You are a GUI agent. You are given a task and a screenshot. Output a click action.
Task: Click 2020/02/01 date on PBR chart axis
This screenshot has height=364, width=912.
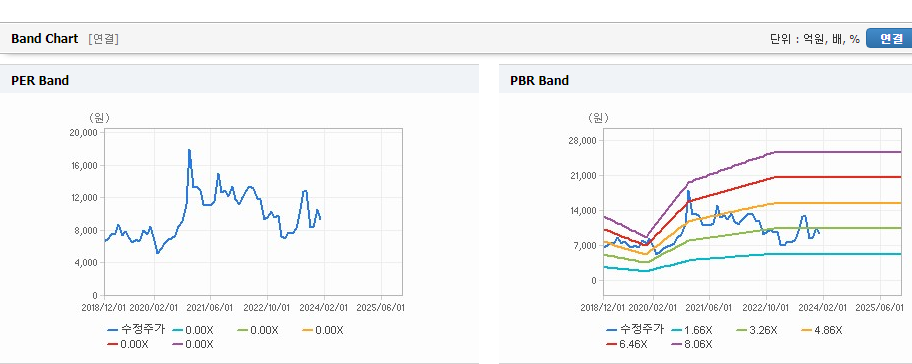[x=653, y=307]
